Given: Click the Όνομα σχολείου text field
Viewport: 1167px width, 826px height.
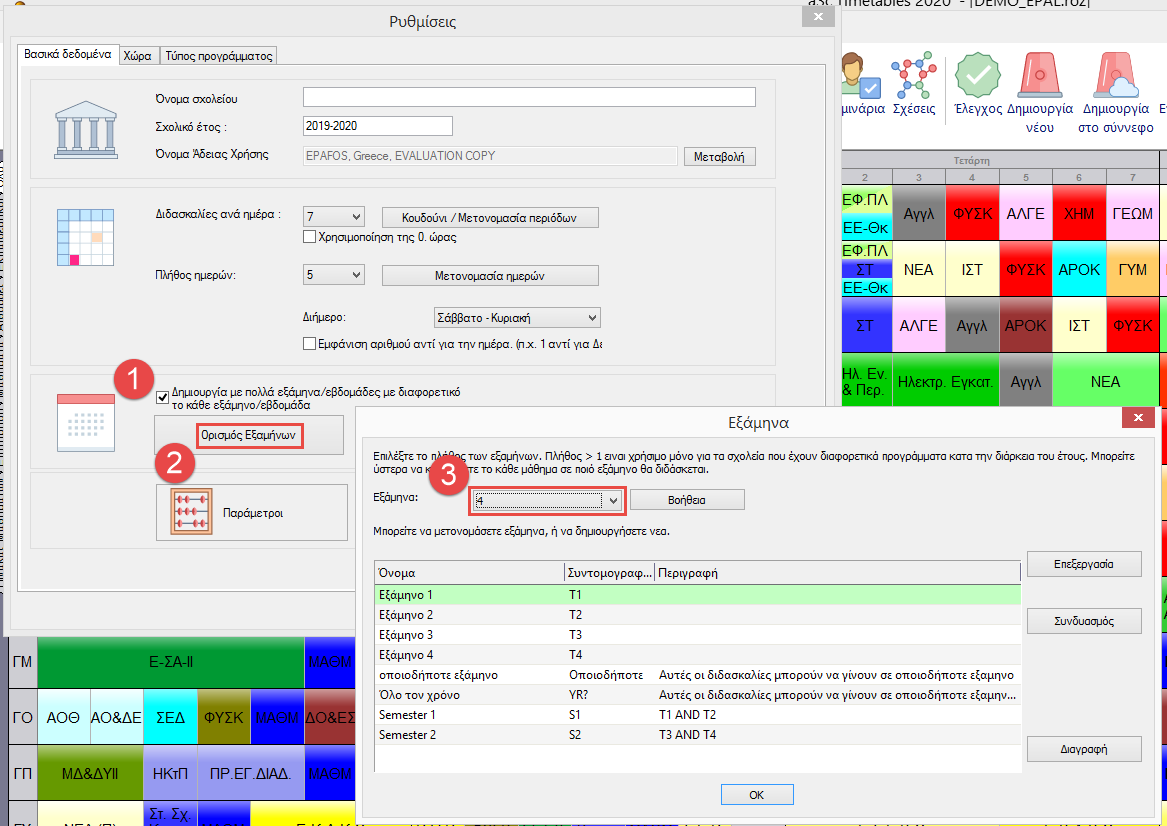Looking at the screenshot, I should [x=529, y=98].
